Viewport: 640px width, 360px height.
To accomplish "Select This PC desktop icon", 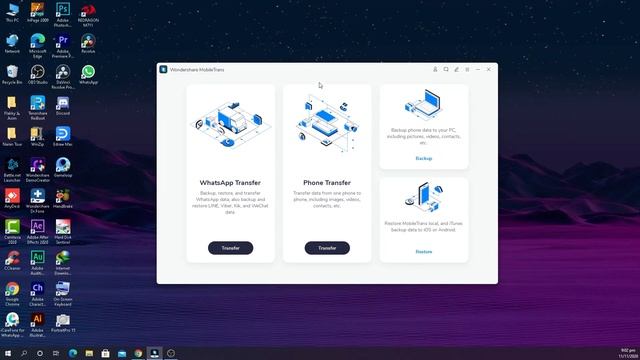I will pos(12,13).
